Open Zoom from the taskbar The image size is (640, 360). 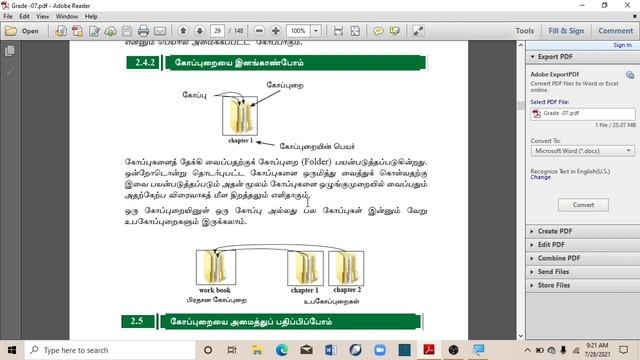pos(380,350)
